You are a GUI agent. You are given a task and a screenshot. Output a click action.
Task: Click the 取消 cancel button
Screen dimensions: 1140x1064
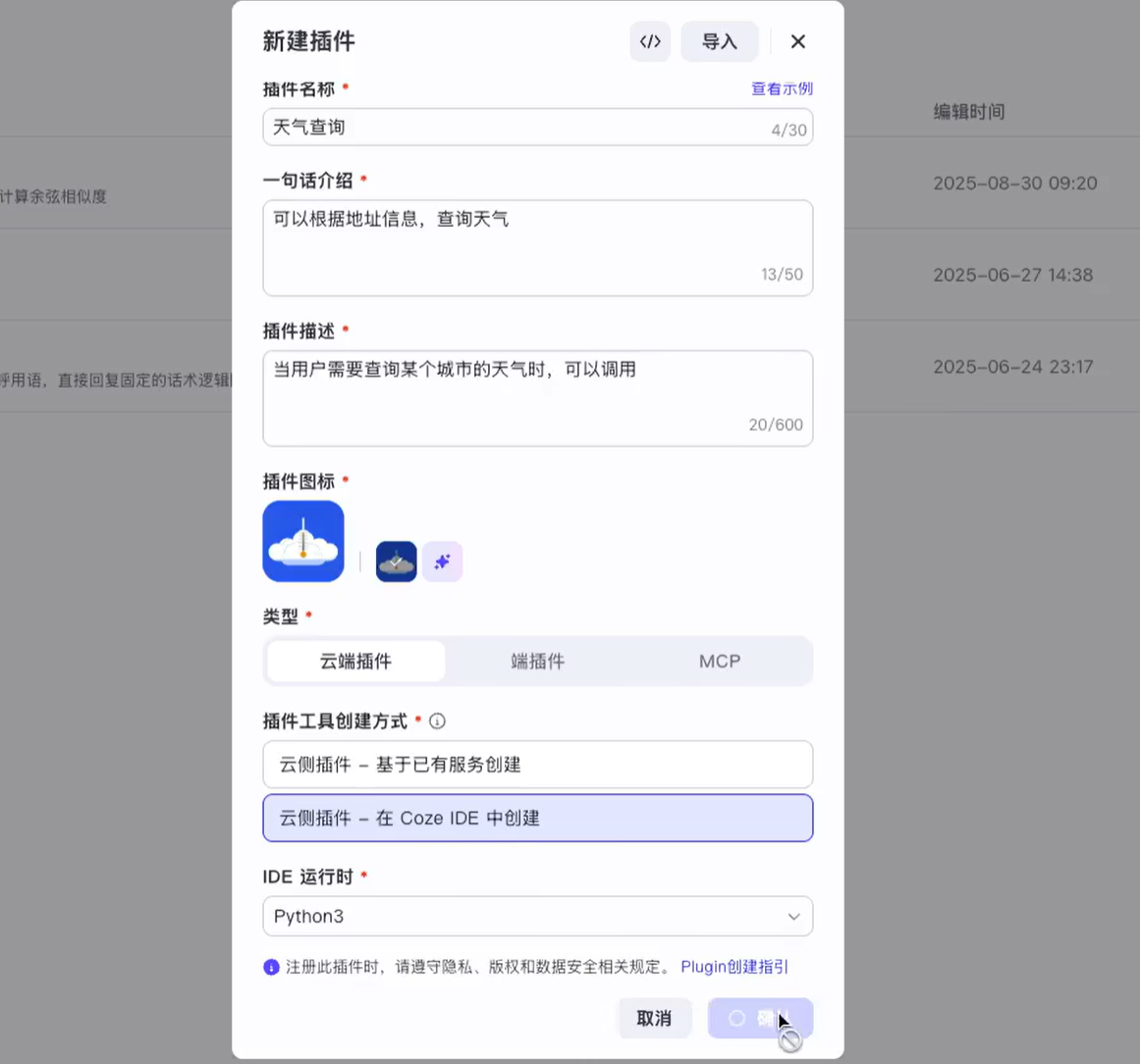[654, 1018]
